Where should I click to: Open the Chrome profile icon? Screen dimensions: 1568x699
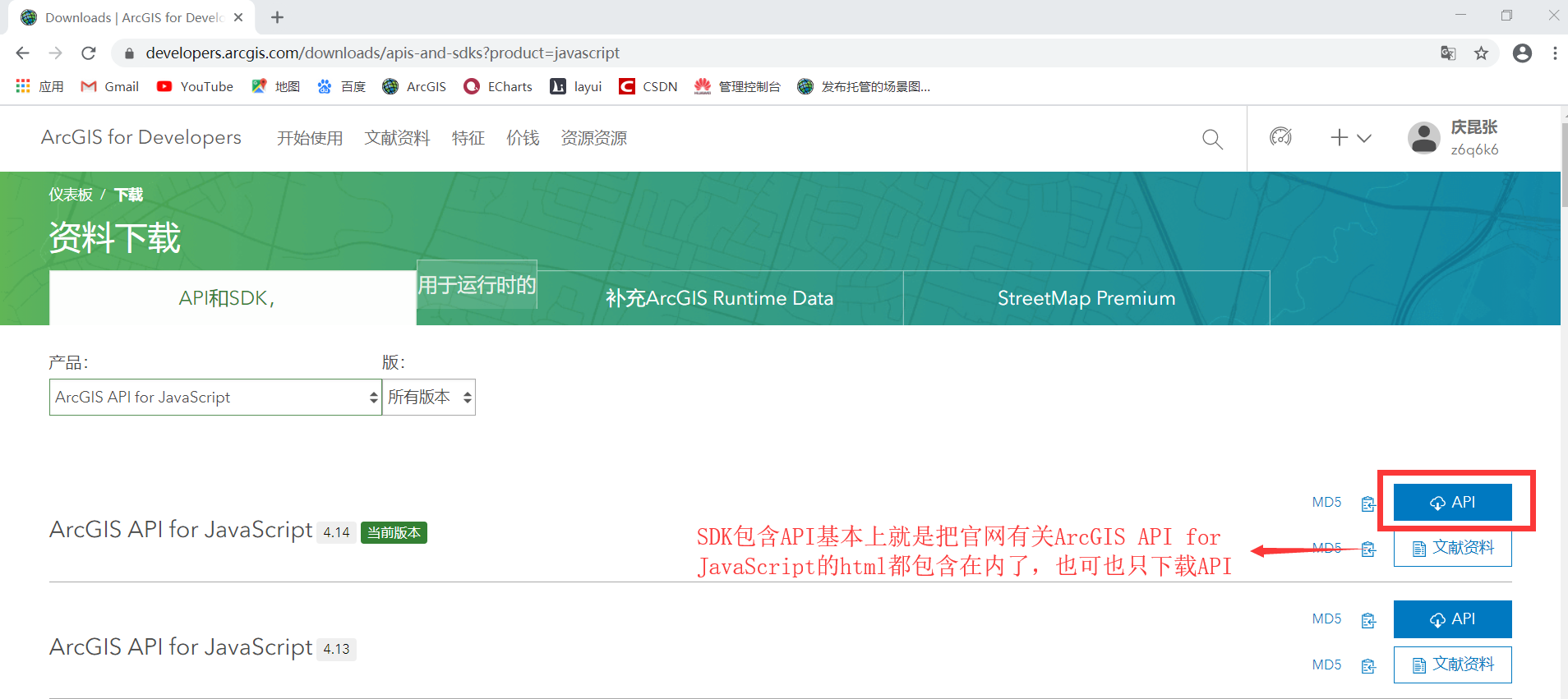(x=1522, y=53)
